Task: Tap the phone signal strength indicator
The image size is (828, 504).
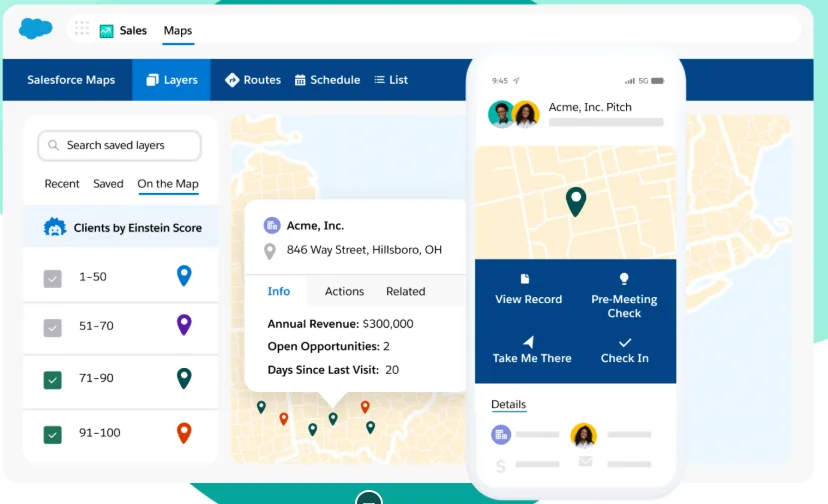Action: pos(629,81)
